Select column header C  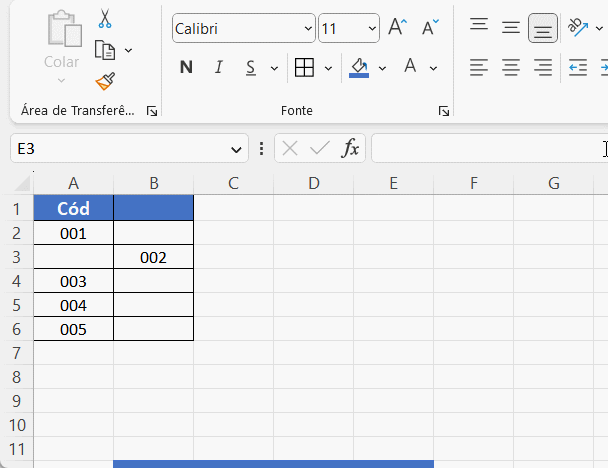233,183
